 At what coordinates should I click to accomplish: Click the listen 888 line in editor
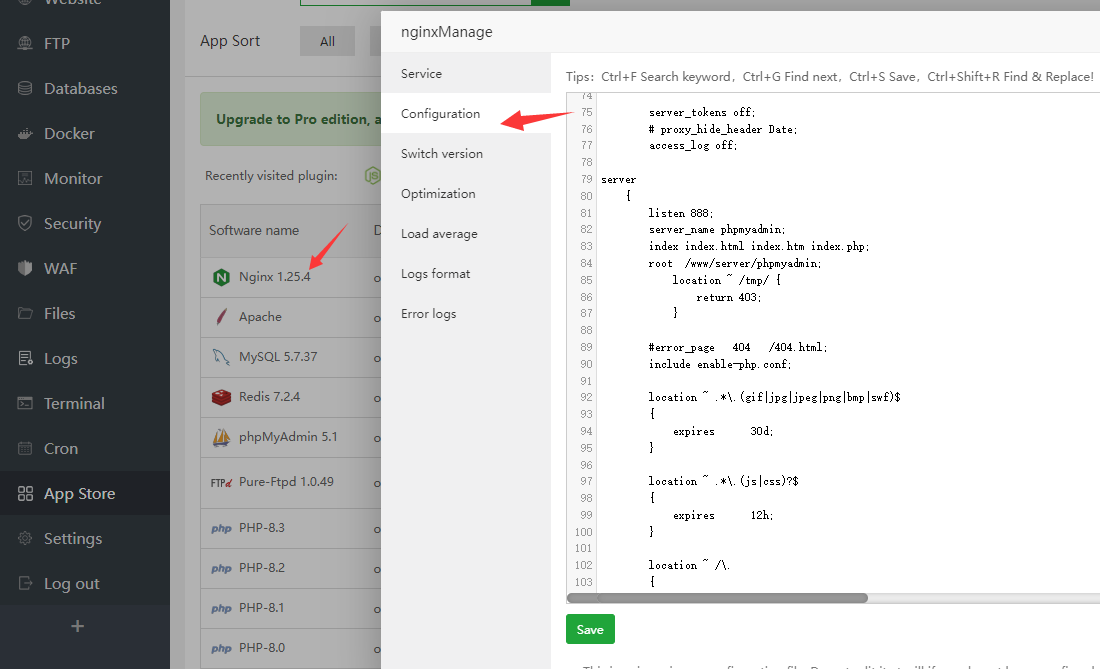click(x=680, y=213)
